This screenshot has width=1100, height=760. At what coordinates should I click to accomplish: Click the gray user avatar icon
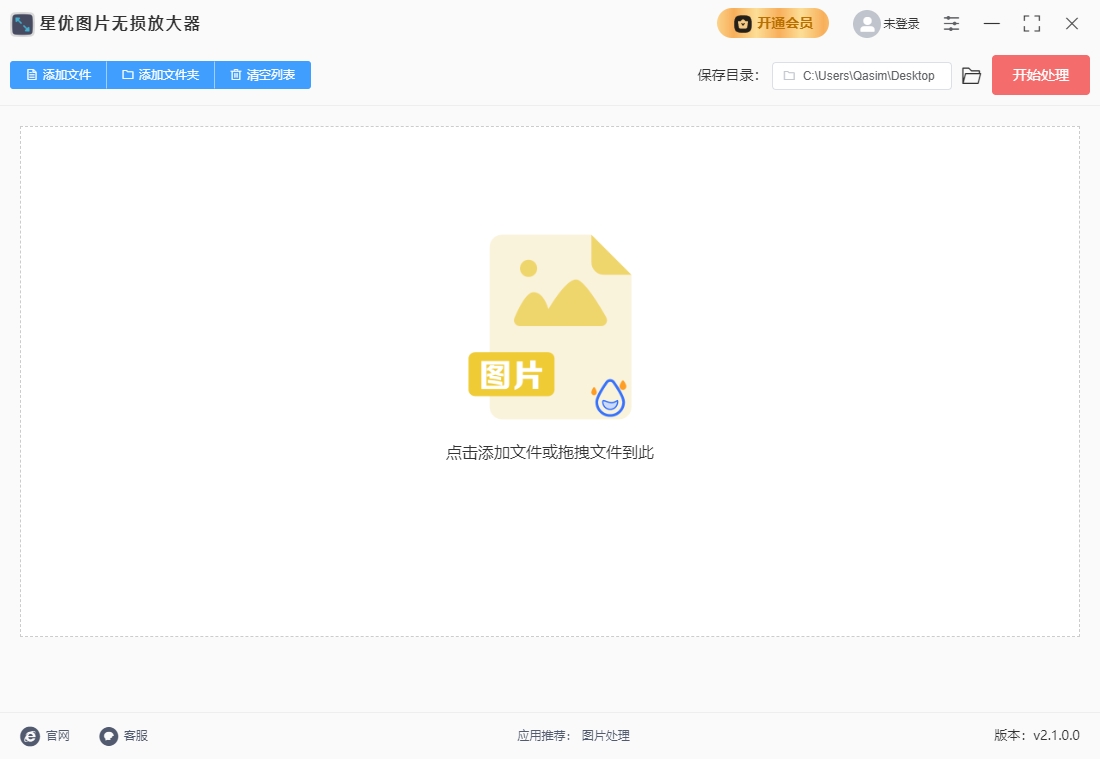[866, 24]
